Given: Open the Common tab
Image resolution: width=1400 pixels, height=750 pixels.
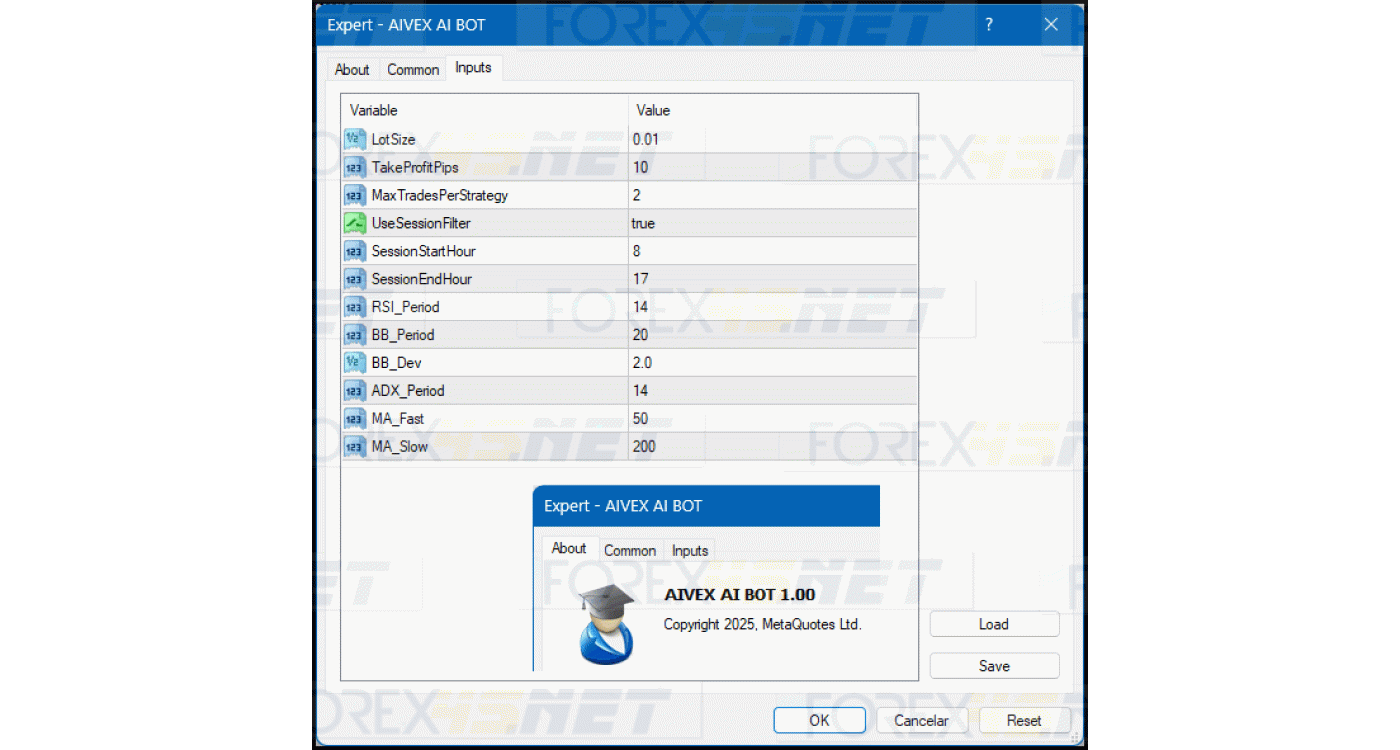Looking at the screenshot, I should (x=413, y=69).
